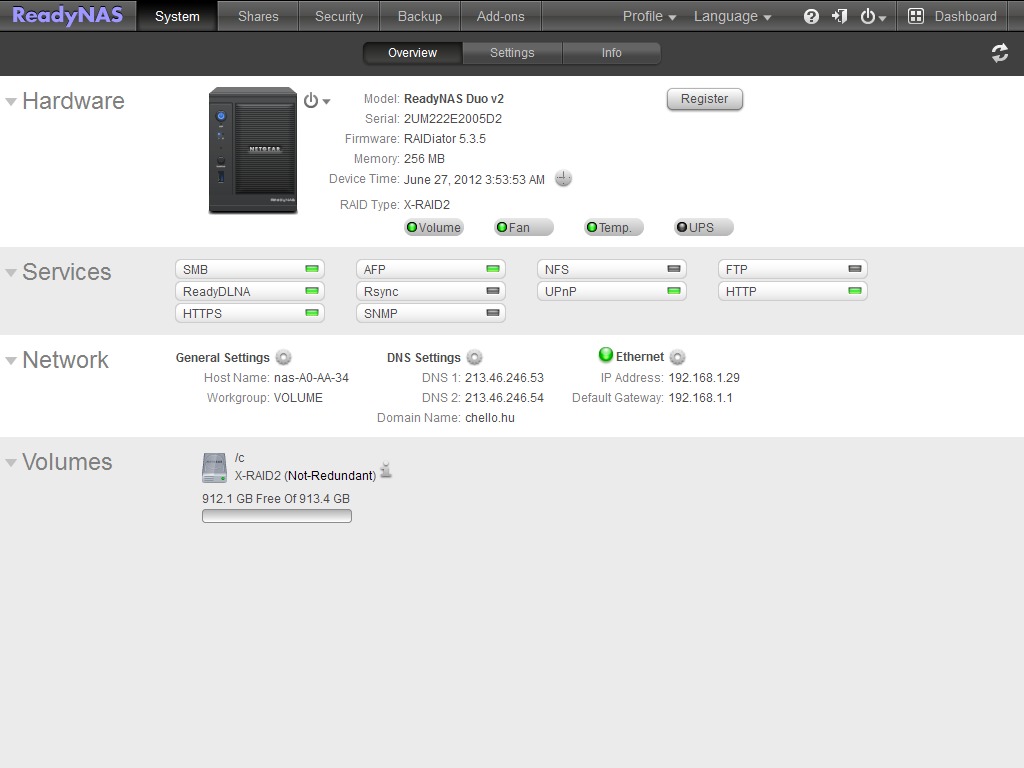Collapse the Hardware section
This screenshot has height=768, width=1024.
point(11,102)
